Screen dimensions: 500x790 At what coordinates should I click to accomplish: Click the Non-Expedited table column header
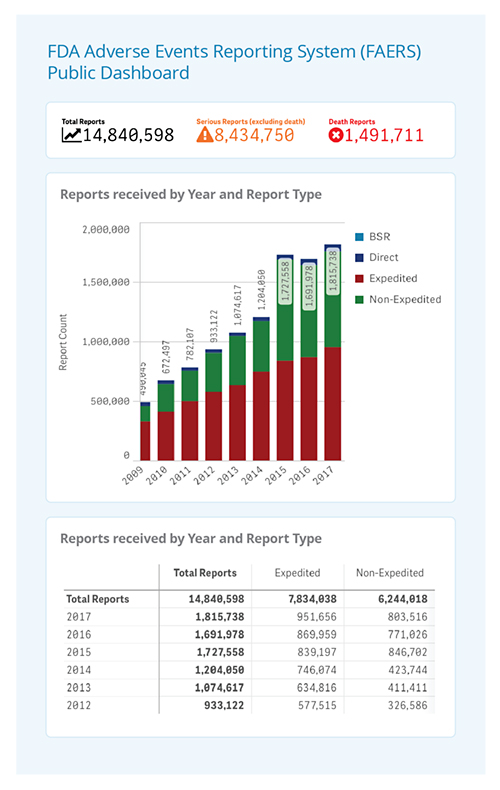click(390, 573)
